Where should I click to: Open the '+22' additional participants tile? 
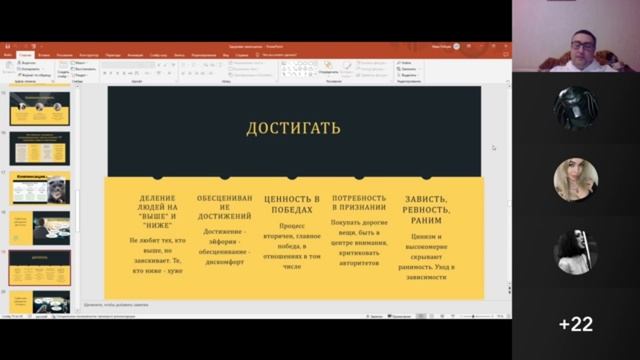click(x=576, y=324)
